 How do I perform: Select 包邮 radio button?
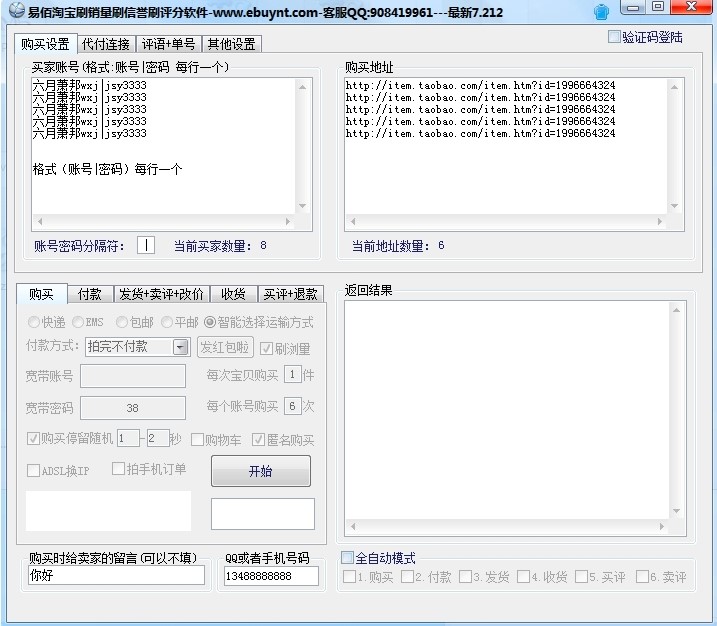pyautogui.click(x=121, y=322)
